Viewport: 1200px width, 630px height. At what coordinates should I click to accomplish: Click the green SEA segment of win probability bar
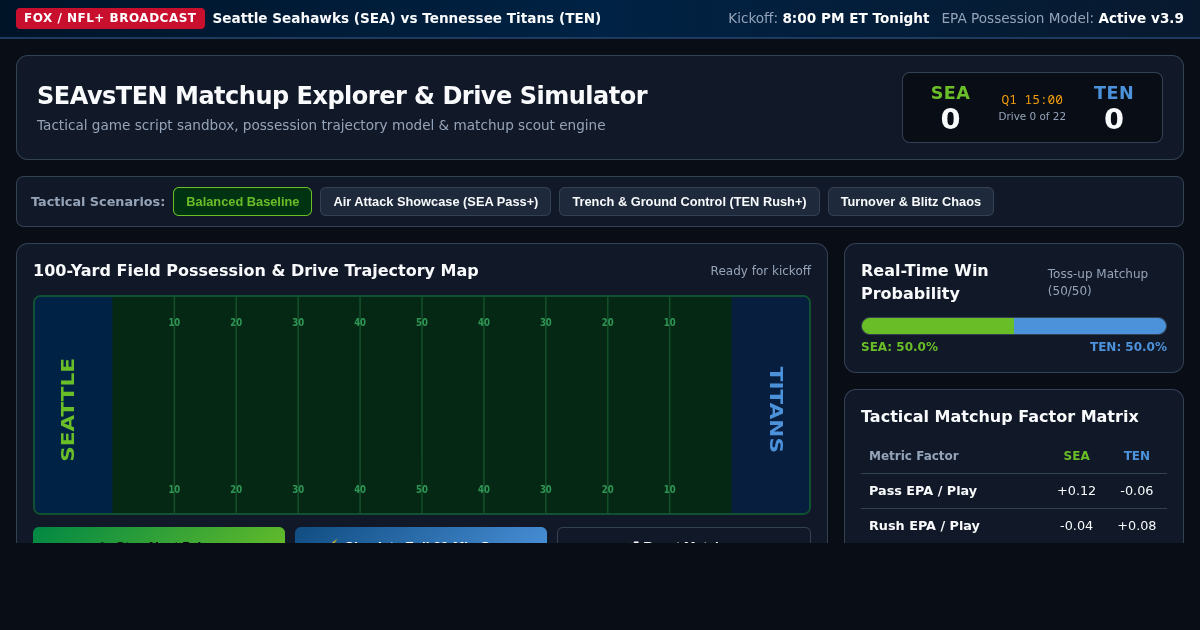(x=938, y=326)
